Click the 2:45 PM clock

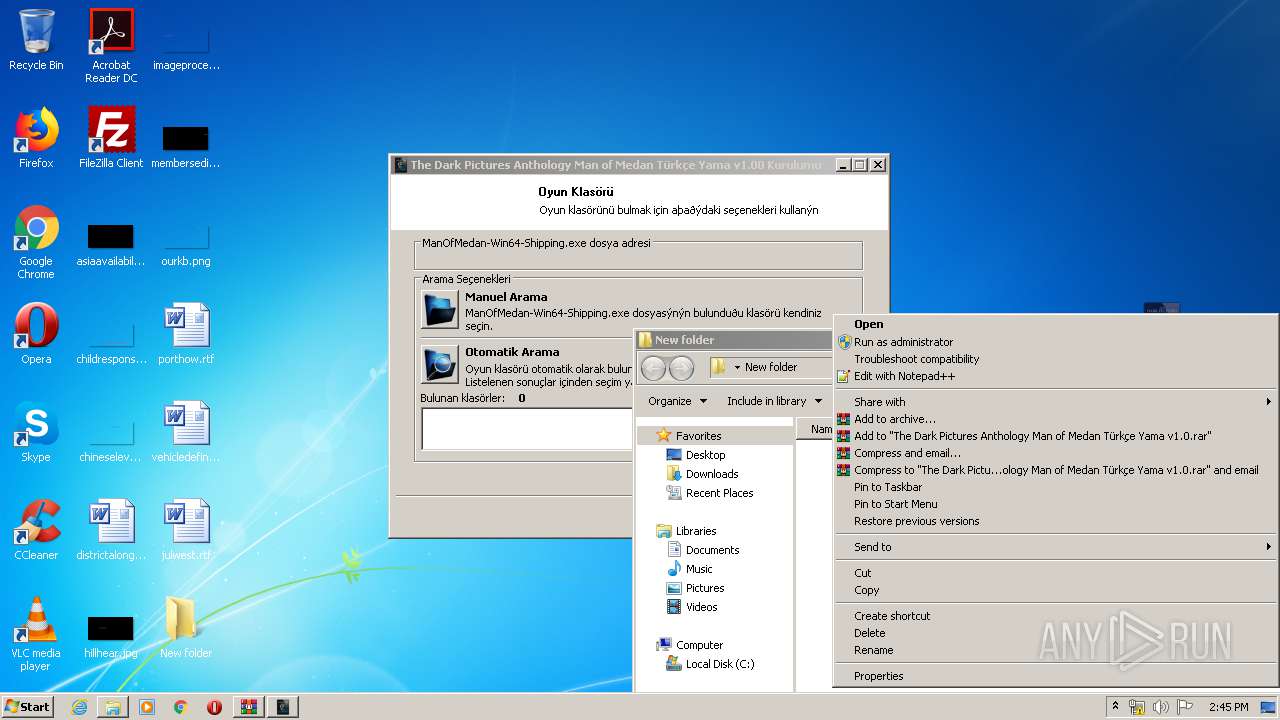(x=1228, y=707)
